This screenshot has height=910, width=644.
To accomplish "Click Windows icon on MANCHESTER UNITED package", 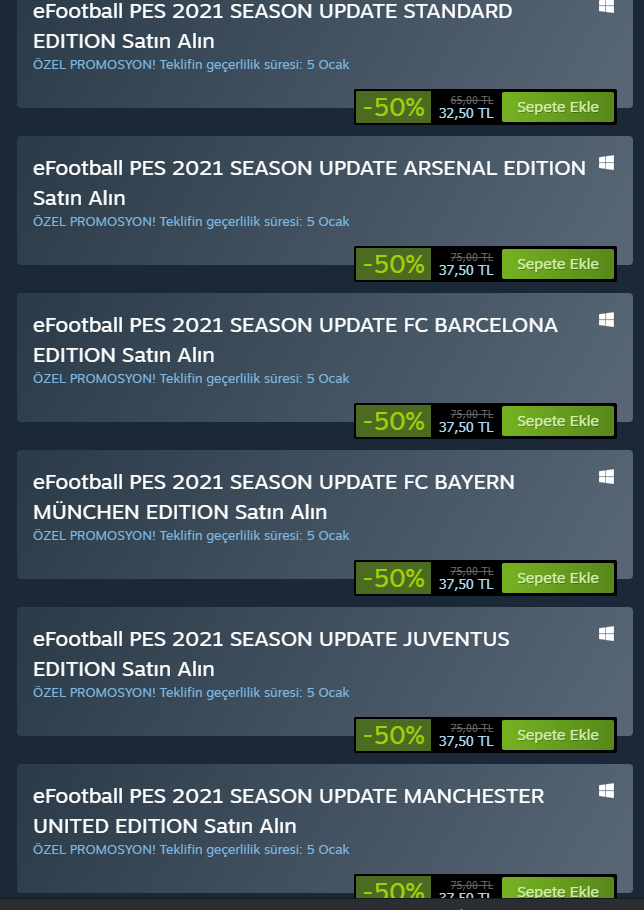I will pyautogui.click(x=606, y=790).
